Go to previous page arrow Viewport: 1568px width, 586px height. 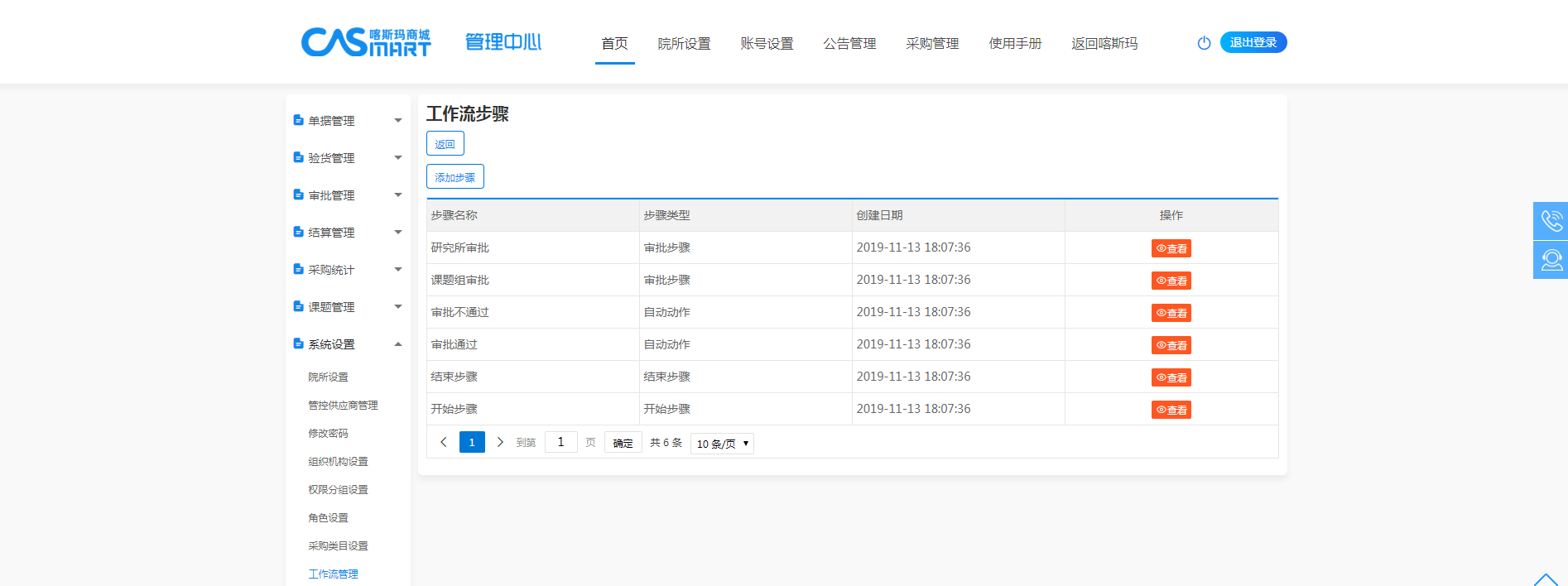point(444,442)
